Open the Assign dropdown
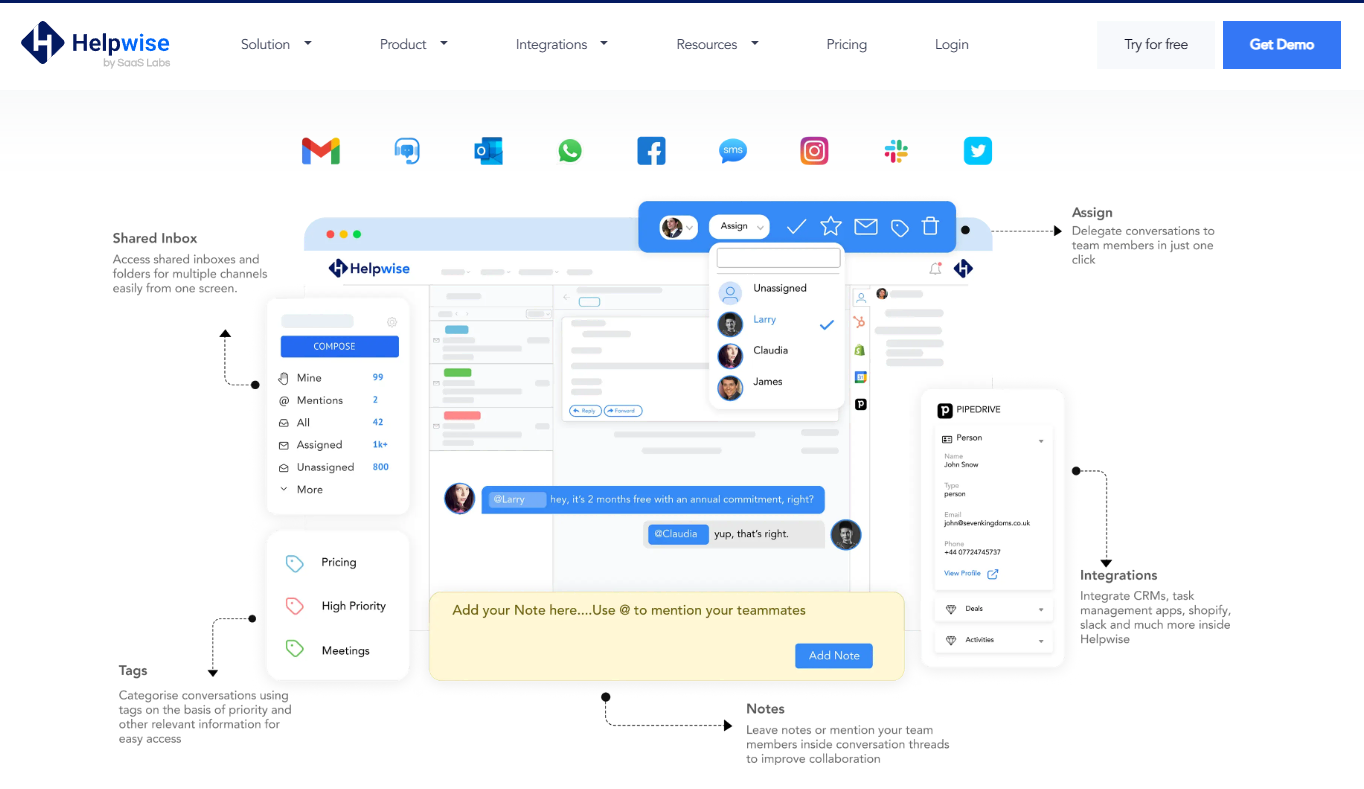 point(739,227)
